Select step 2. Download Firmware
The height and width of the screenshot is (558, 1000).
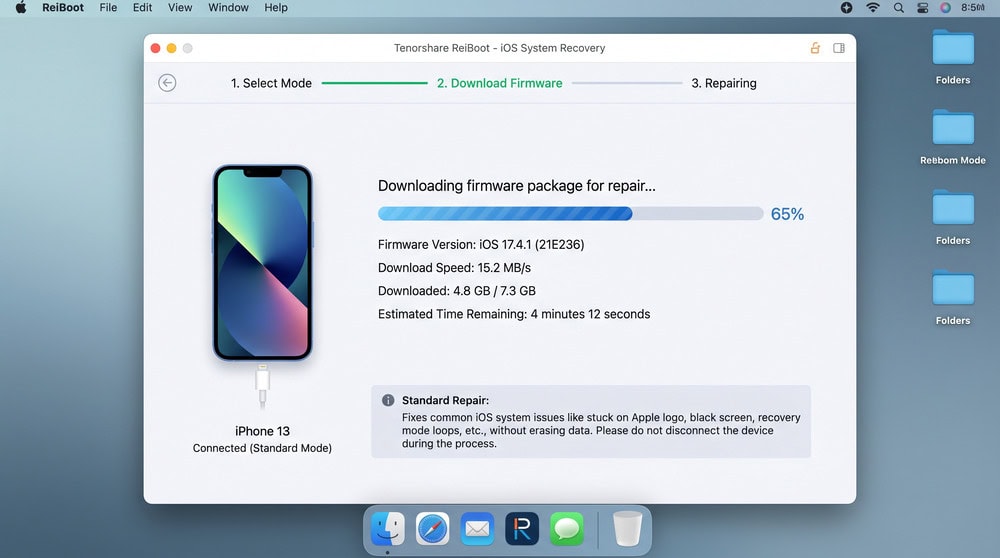click(x=499, y=83)
